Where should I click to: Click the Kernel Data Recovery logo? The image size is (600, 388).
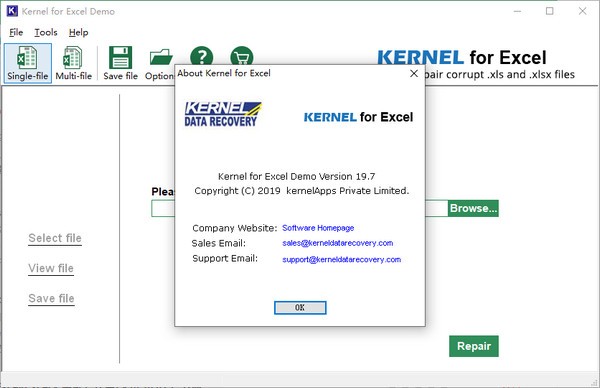click(x=223, y=114)
